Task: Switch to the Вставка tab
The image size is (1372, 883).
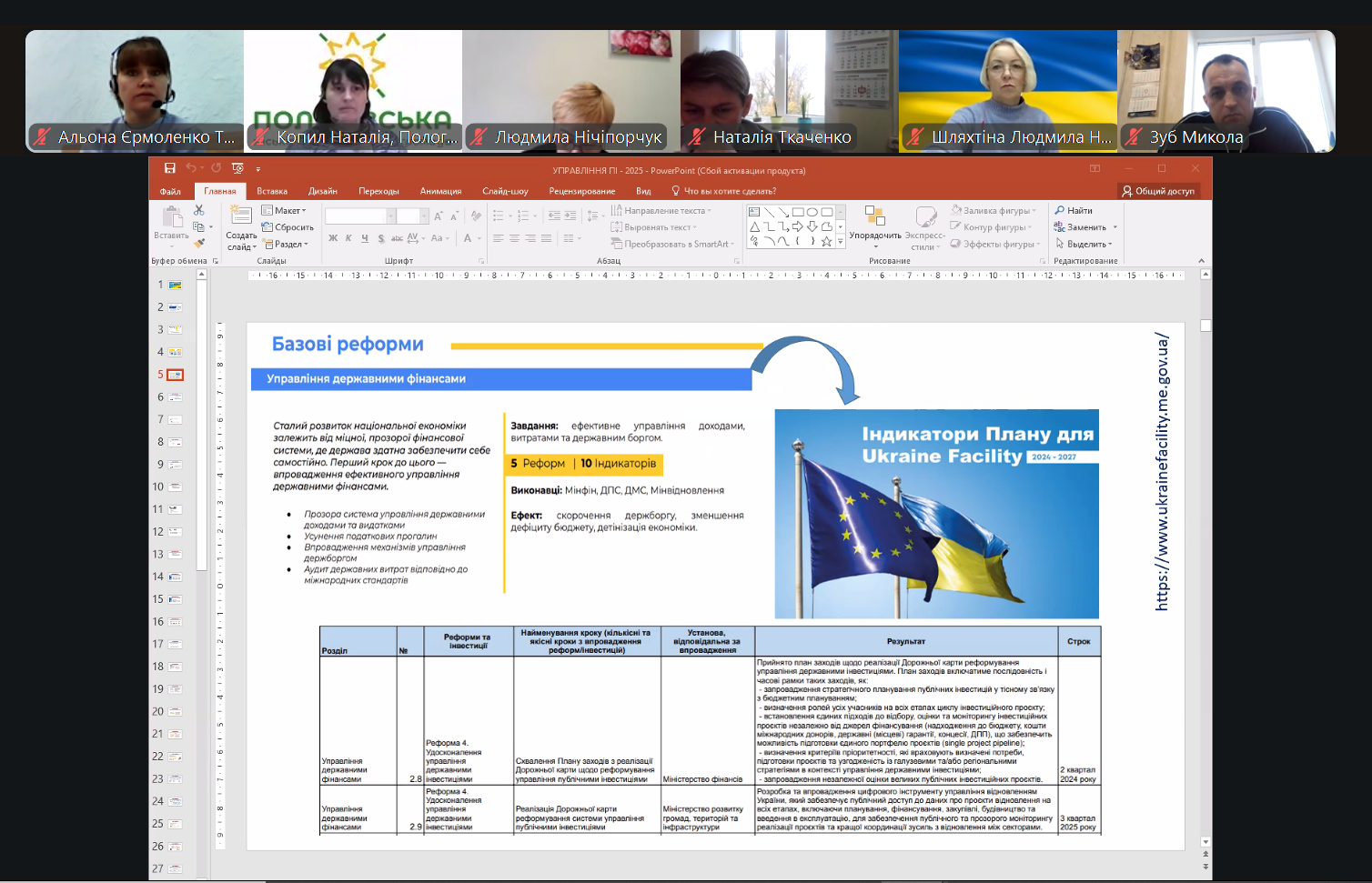Action: pyautogui.click(x=272, y=191)
